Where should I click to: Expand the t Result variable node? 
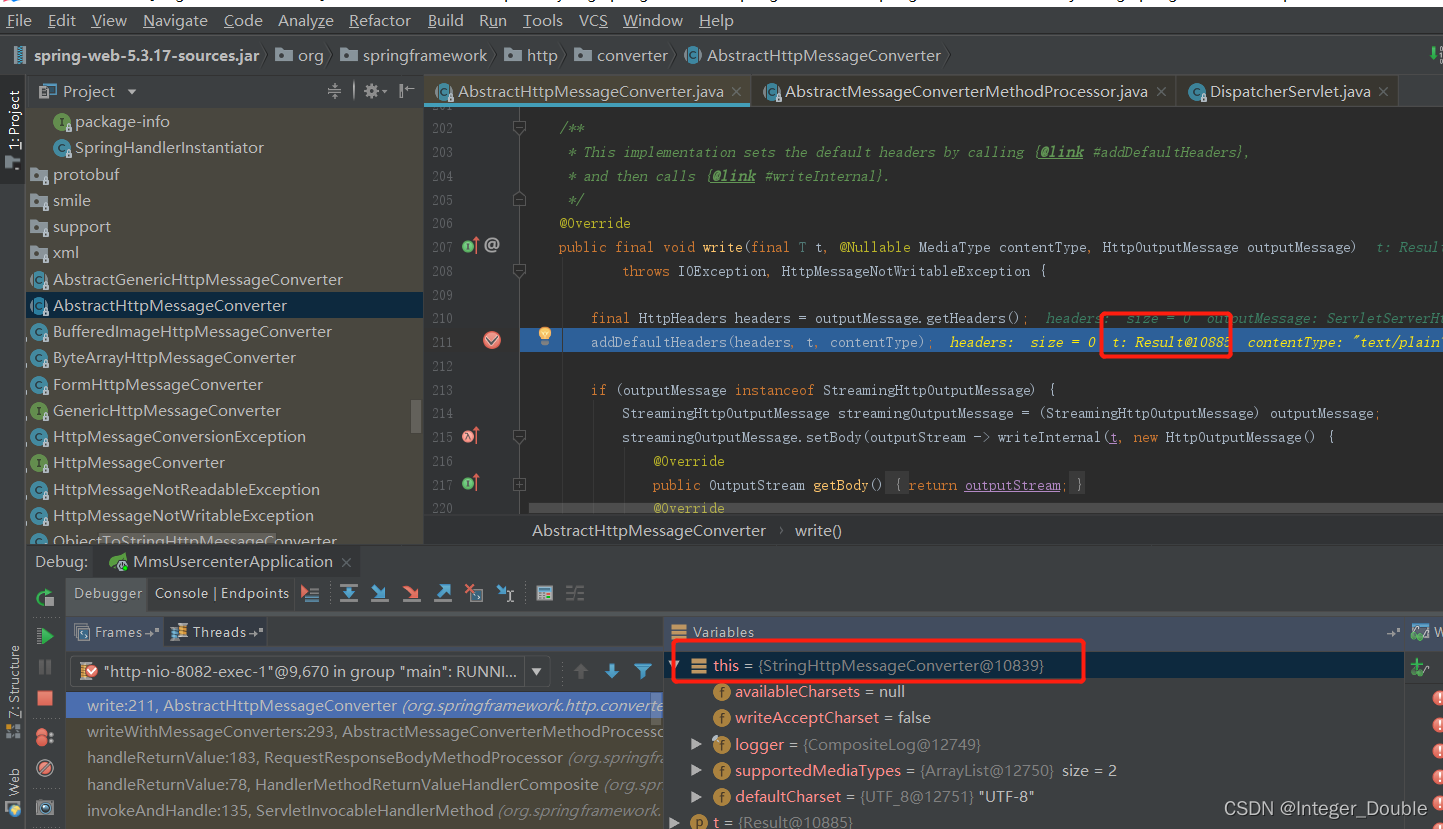click(675, 822)
